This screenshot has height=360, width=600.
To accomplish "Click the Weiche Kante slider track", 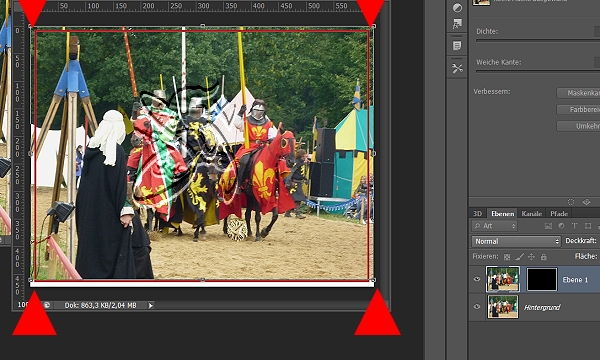I will click(538, 71).
